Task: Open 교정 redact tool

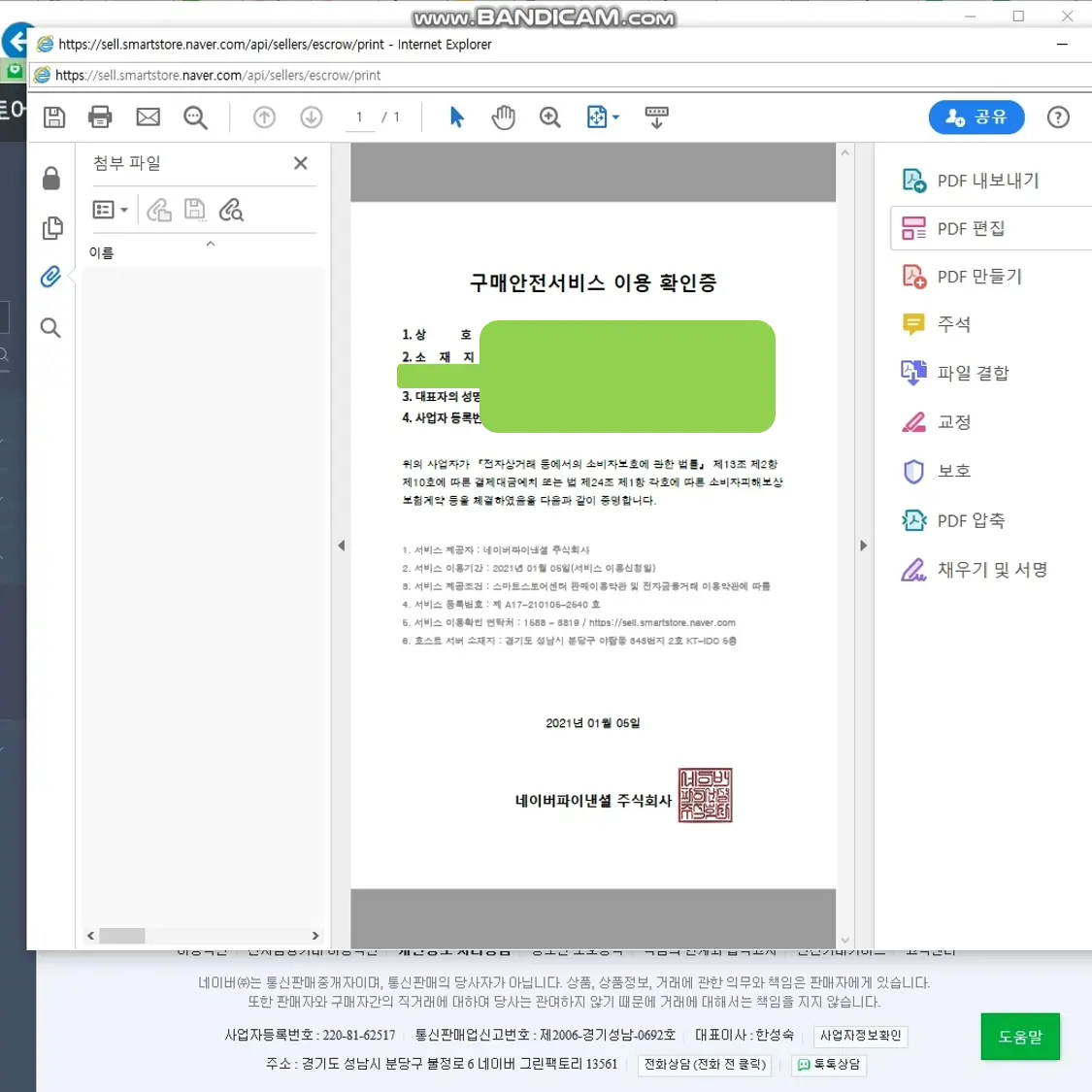Action: tap(936, 422)
